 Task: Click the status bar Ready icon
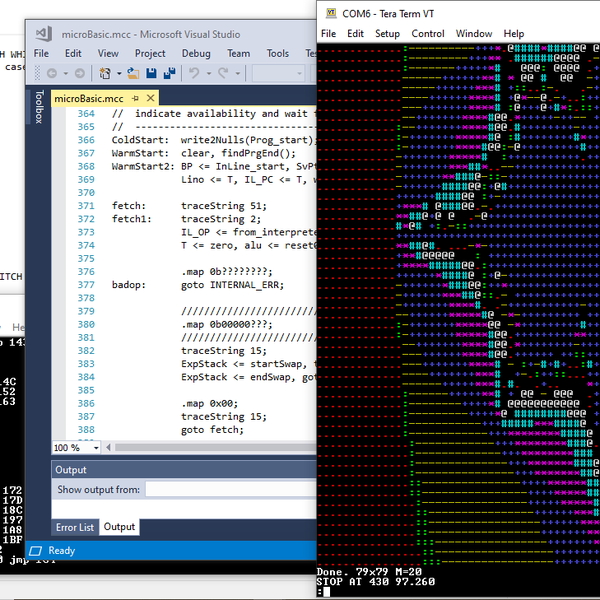tap(36, 551)
